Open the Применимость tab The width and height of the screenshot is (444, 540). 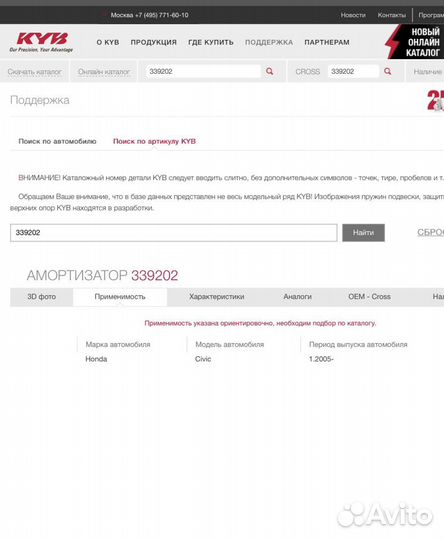120,297
